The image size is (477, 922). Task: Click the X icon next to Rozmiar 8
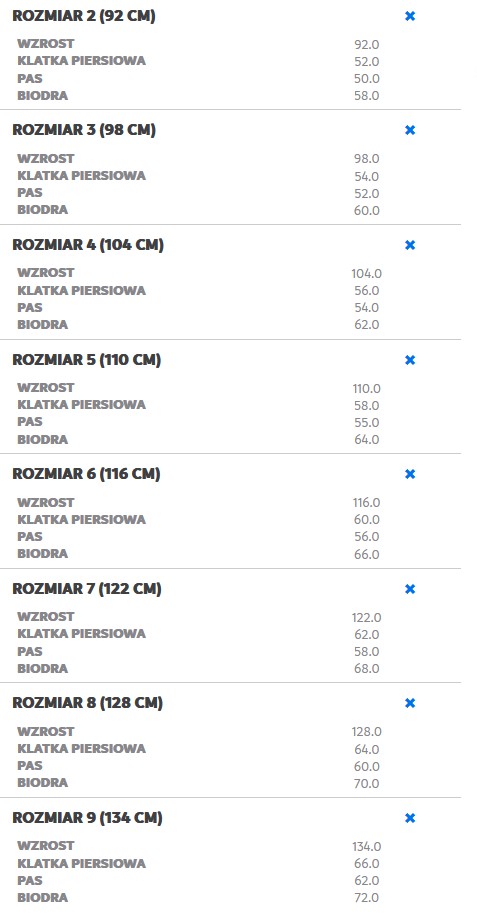point(410,703)
